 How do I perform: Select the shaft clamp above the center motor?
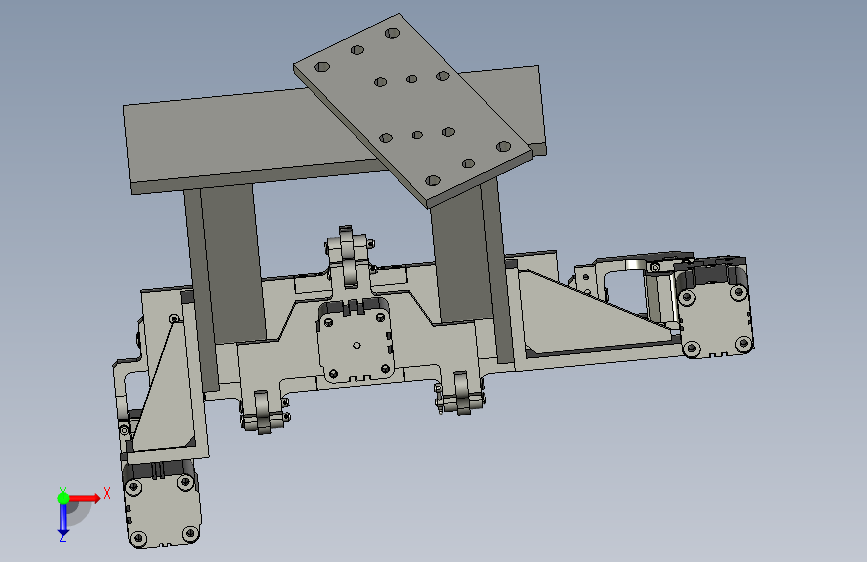[x=349, y=256]
